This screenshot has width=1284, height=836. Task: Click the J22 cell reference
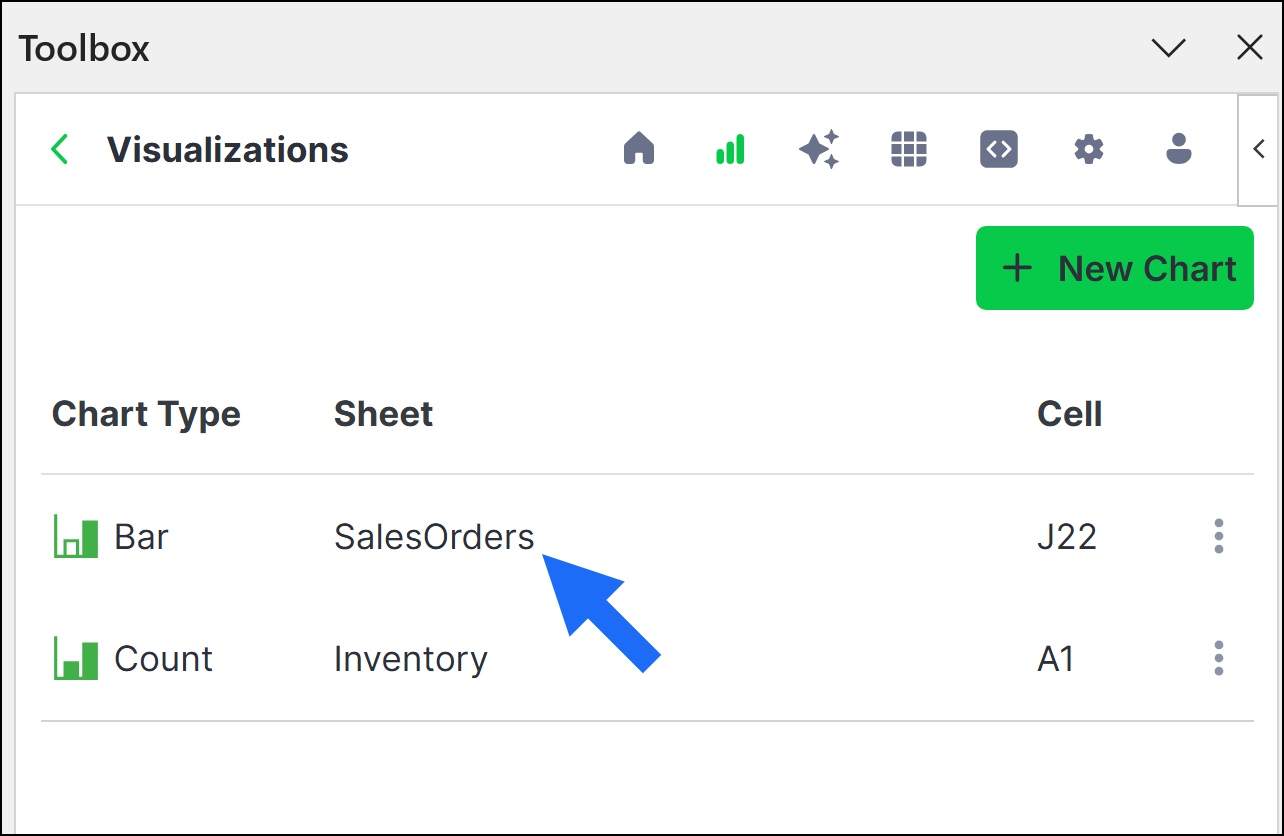point(1066,537)
